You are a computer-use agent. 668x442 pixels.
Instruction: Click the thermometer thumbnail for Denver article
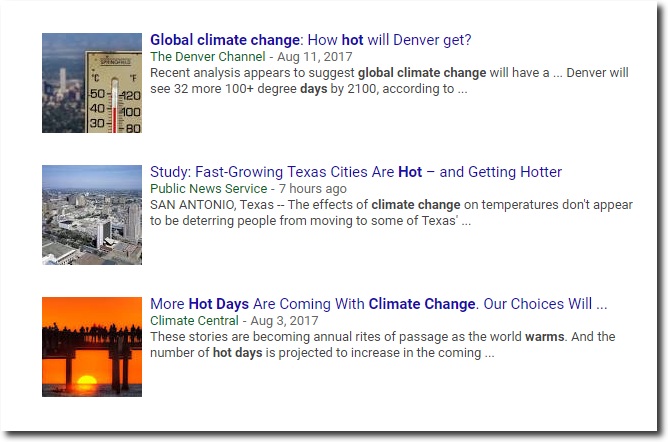click(x=92, y=83)
